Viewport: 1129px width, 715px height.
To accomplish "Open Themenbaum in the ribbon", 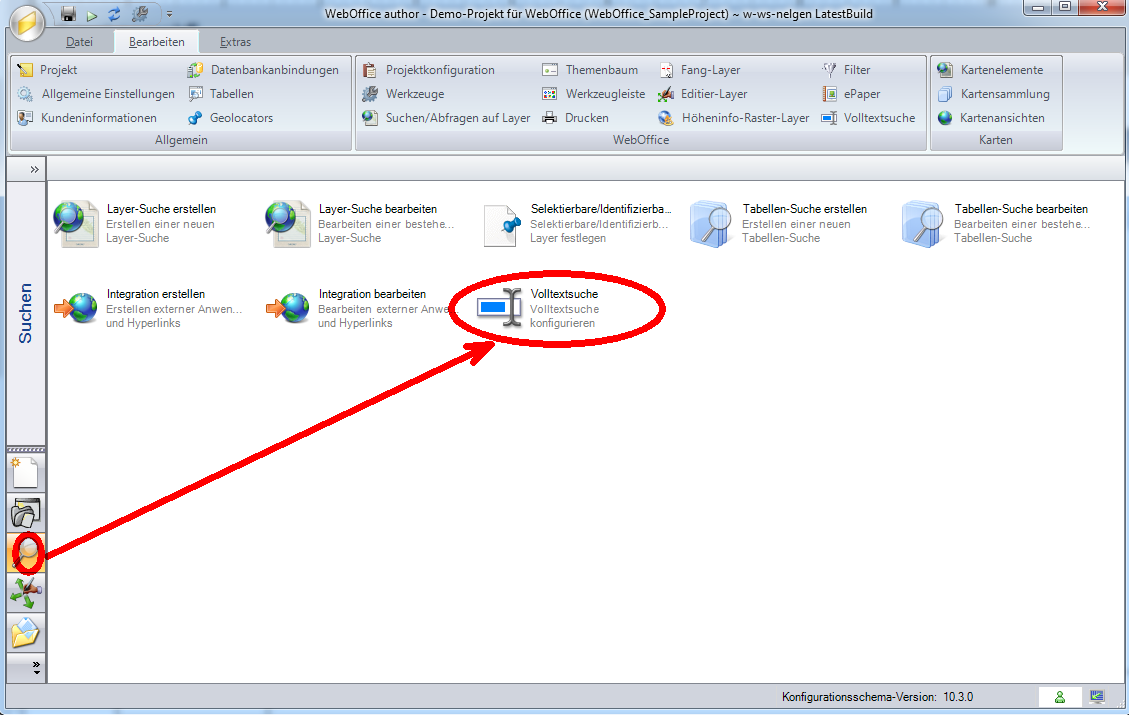I will point(600,70).
